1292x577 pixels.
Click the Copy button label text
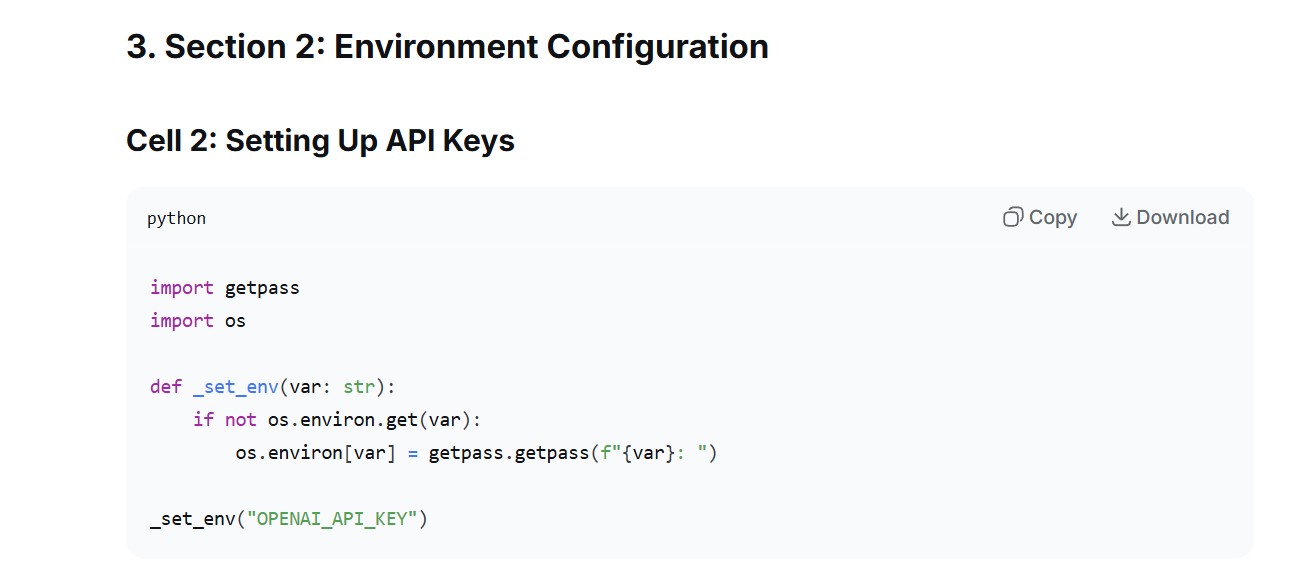click(x=1053, y=217)
